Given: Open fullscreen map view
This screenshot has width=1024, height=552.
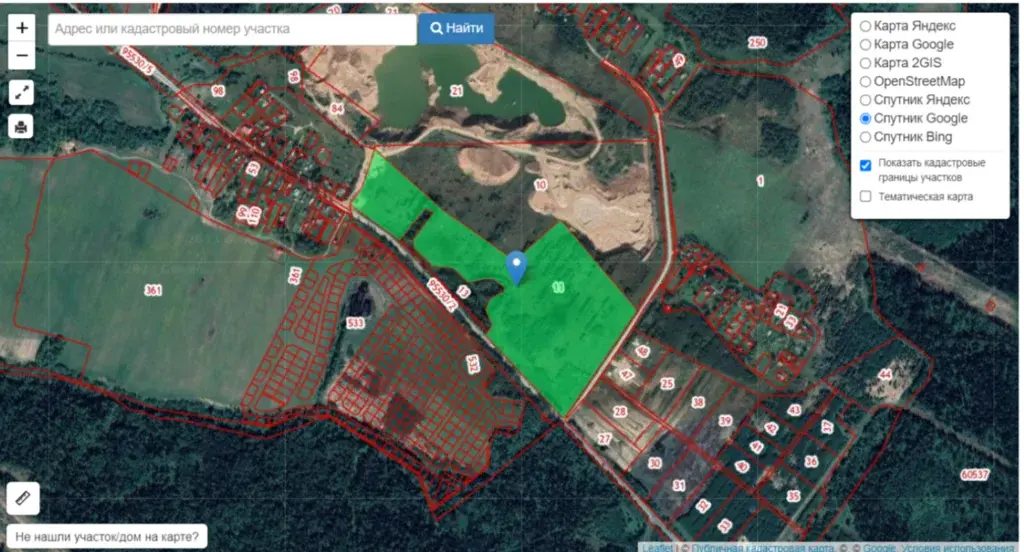Looking at the screenshot, I should pyautogui.click(x=22, y=93).
